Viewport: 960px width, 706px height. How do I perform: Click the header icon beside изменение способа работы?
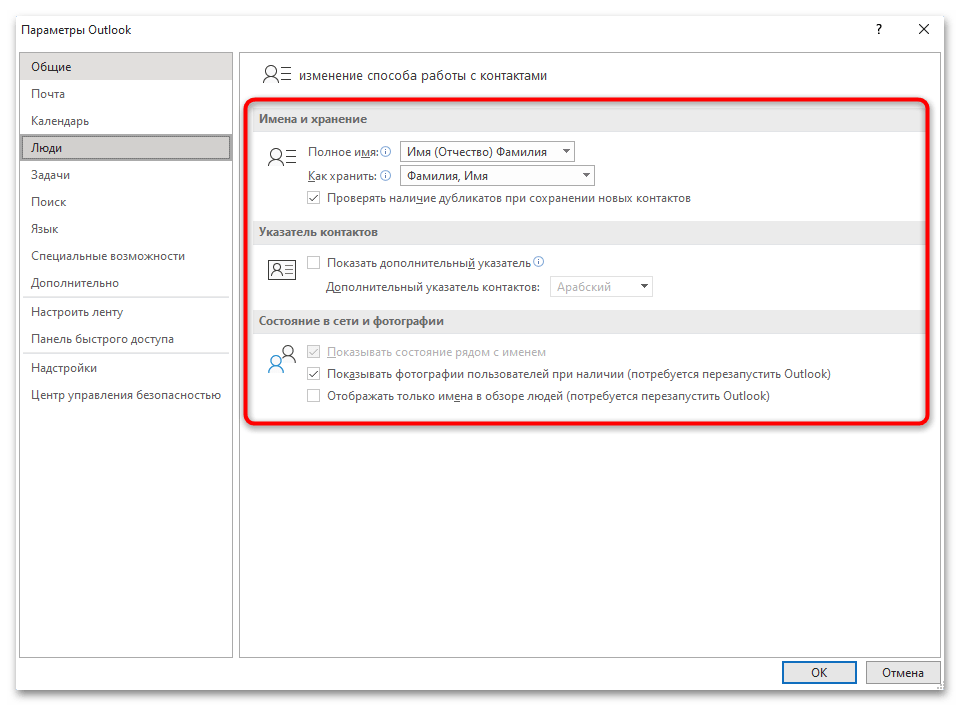276,75
